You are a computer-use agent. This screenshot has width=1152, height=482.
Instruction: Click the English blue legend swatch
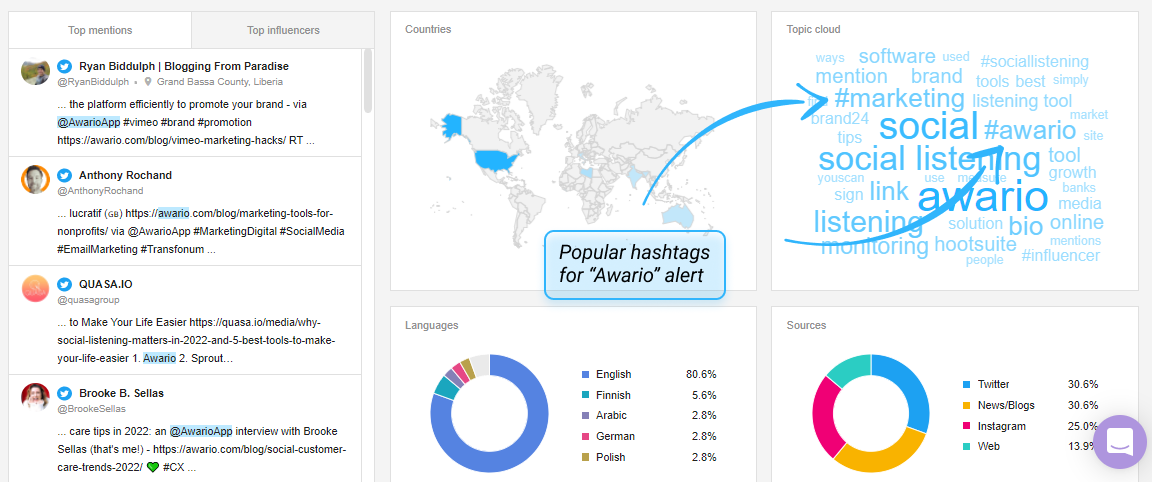coord(586,375)
